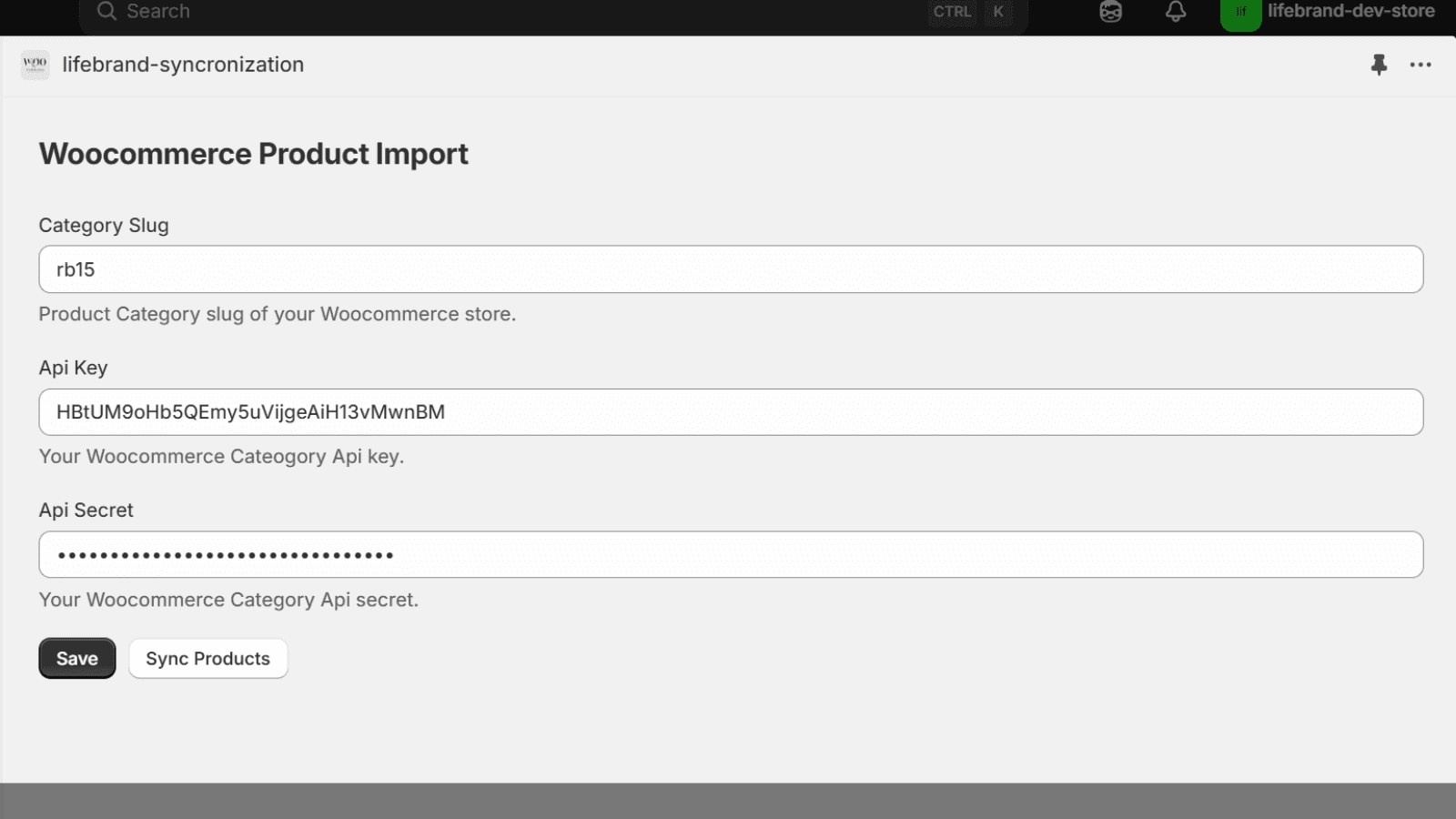Open the lifebrand-dev-store account menu
Image resolution: width=1456 pixels, height=819 pixels.
click(1350, 12)
